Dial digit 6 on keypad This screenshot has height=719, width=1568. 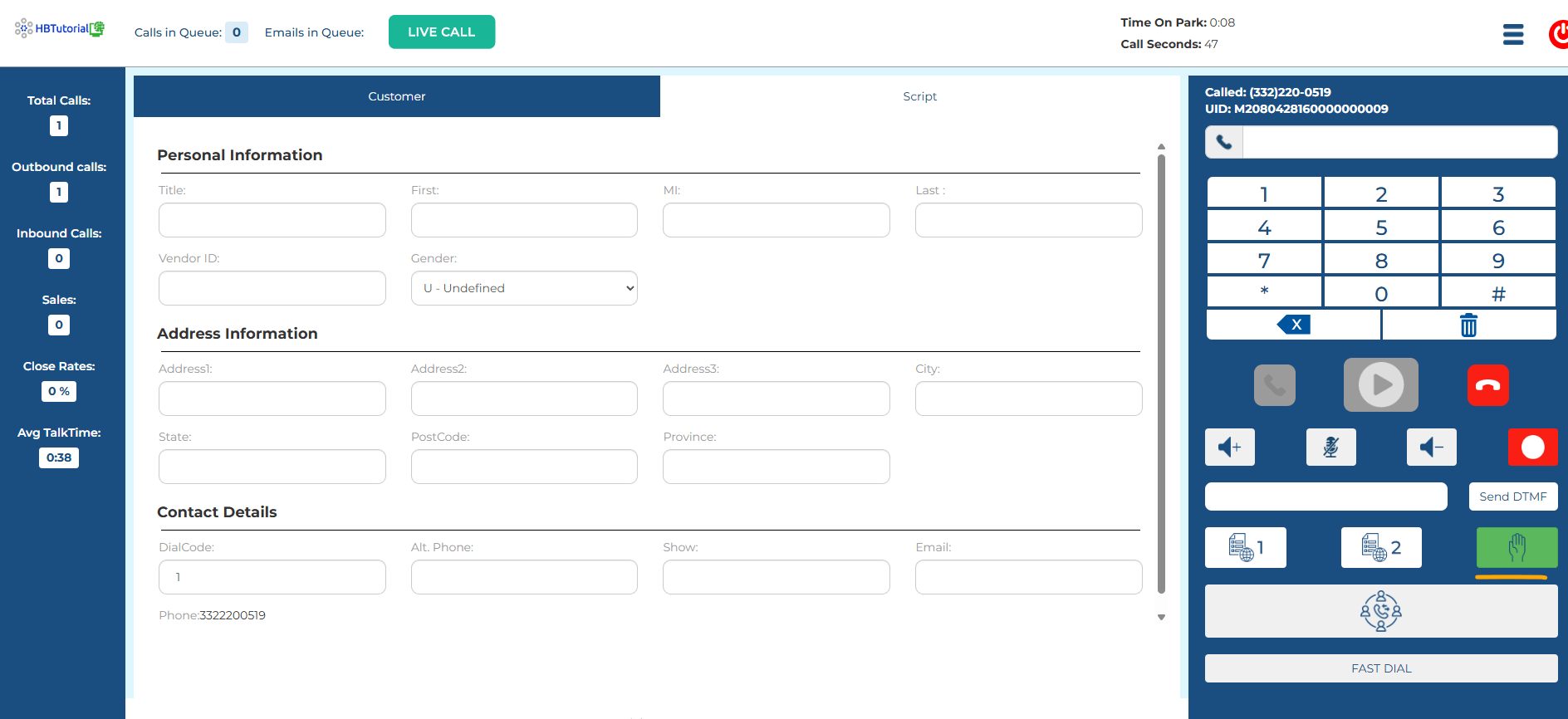1498,226
